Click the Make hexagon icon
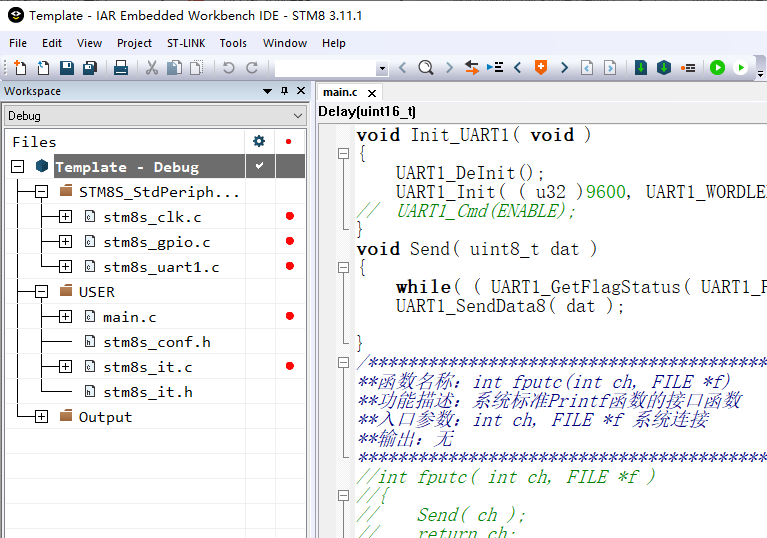Image resolution: width=767 pixels, height=538 pixels. pyautogui.click(x=664, y=67)
